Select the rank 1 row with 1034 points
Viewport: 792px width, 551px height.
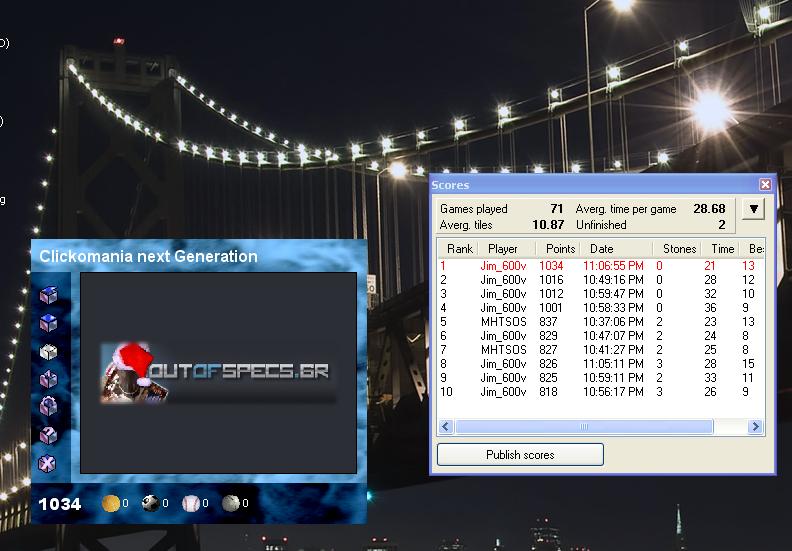[601, 266]
